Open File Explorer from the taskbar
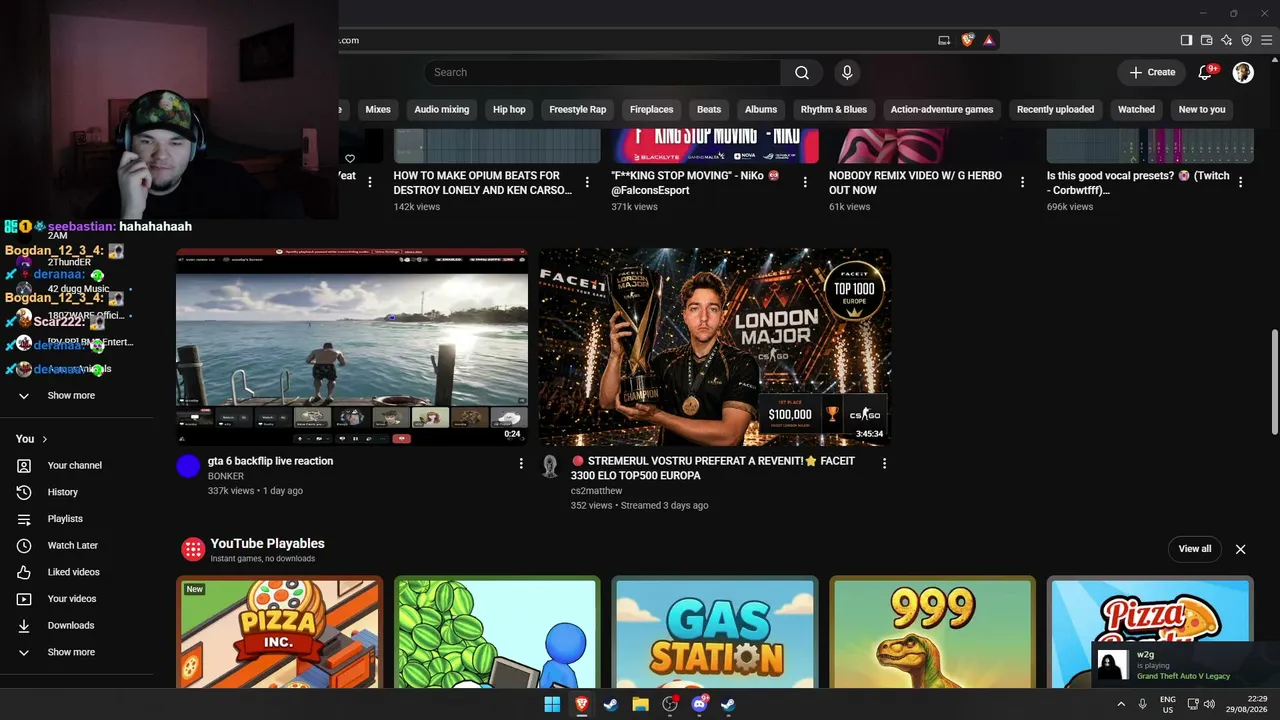The width and height of the screenshot is (1280, 720). click(640, 704)
